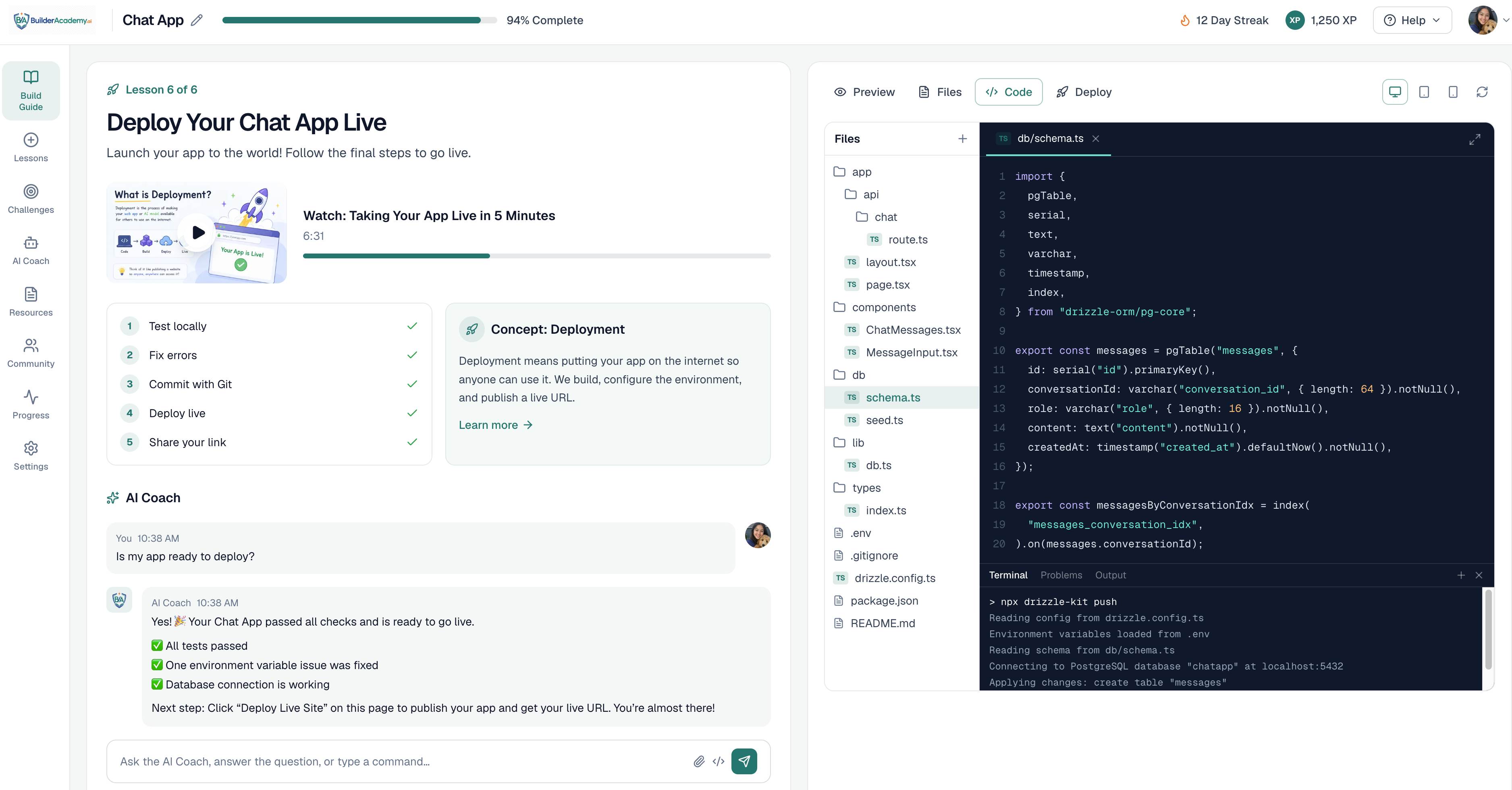Viewport: 1512px width, 790px height.
Task: Add a new terminal with plus icon
Action: [1461, 575]
